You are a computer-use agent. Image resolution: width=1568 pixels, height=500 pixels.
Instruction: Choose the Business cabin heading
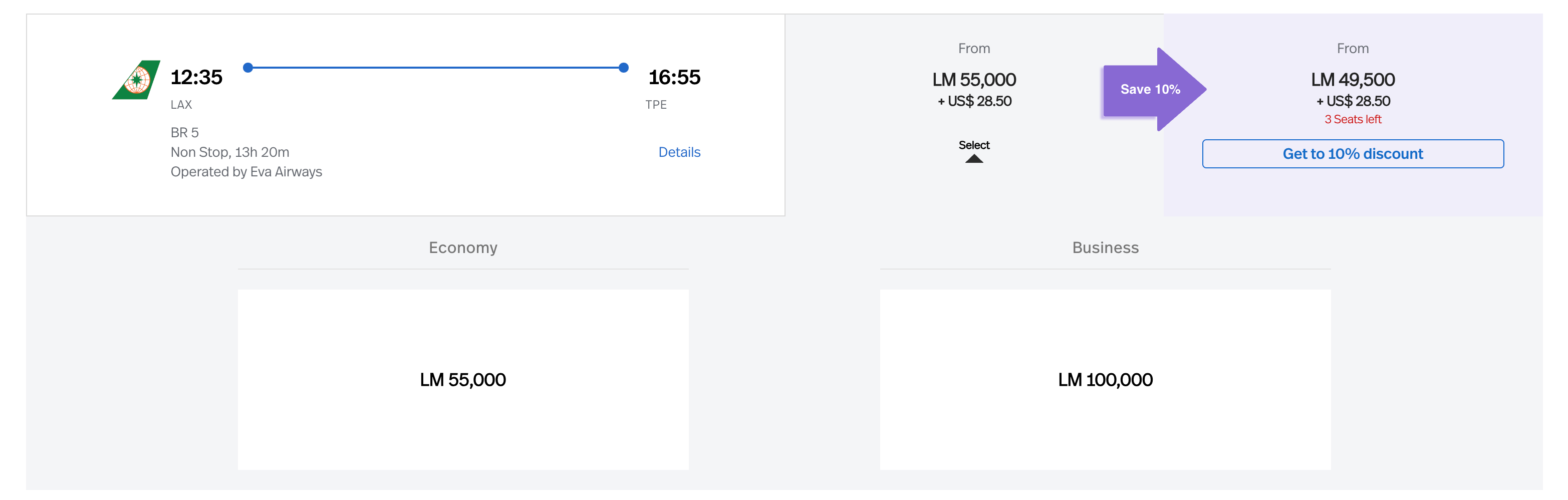click(1105, 248)
